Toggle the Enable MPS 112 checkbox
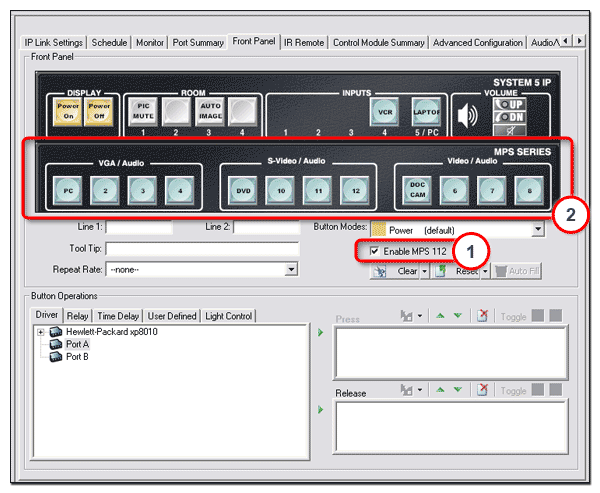The width and height of the screenshot is (600, 493). click(376, 250)
